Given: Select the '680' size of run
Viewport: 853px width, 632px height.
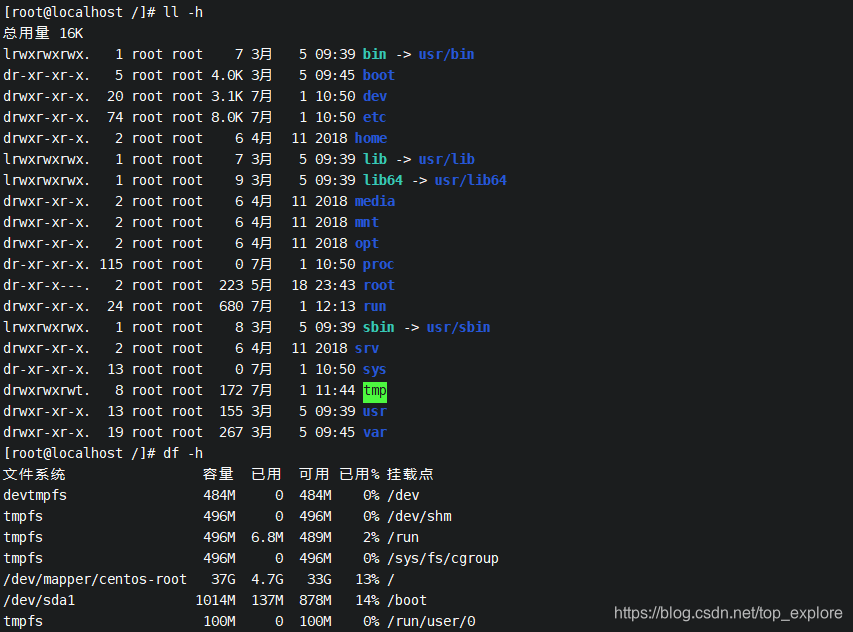Looking at the screenshot, I should pos(231,307).
